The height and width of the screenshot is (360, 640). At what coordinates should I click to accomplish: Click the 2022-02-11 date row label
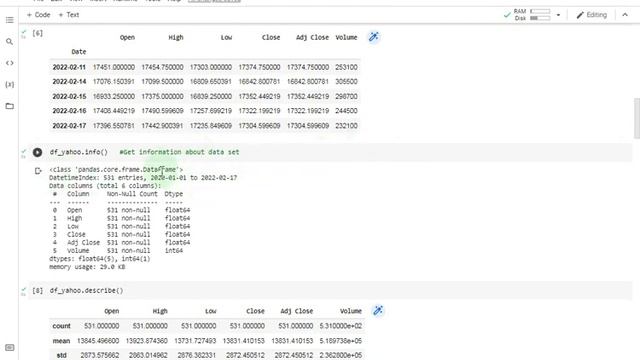point(69,67)
